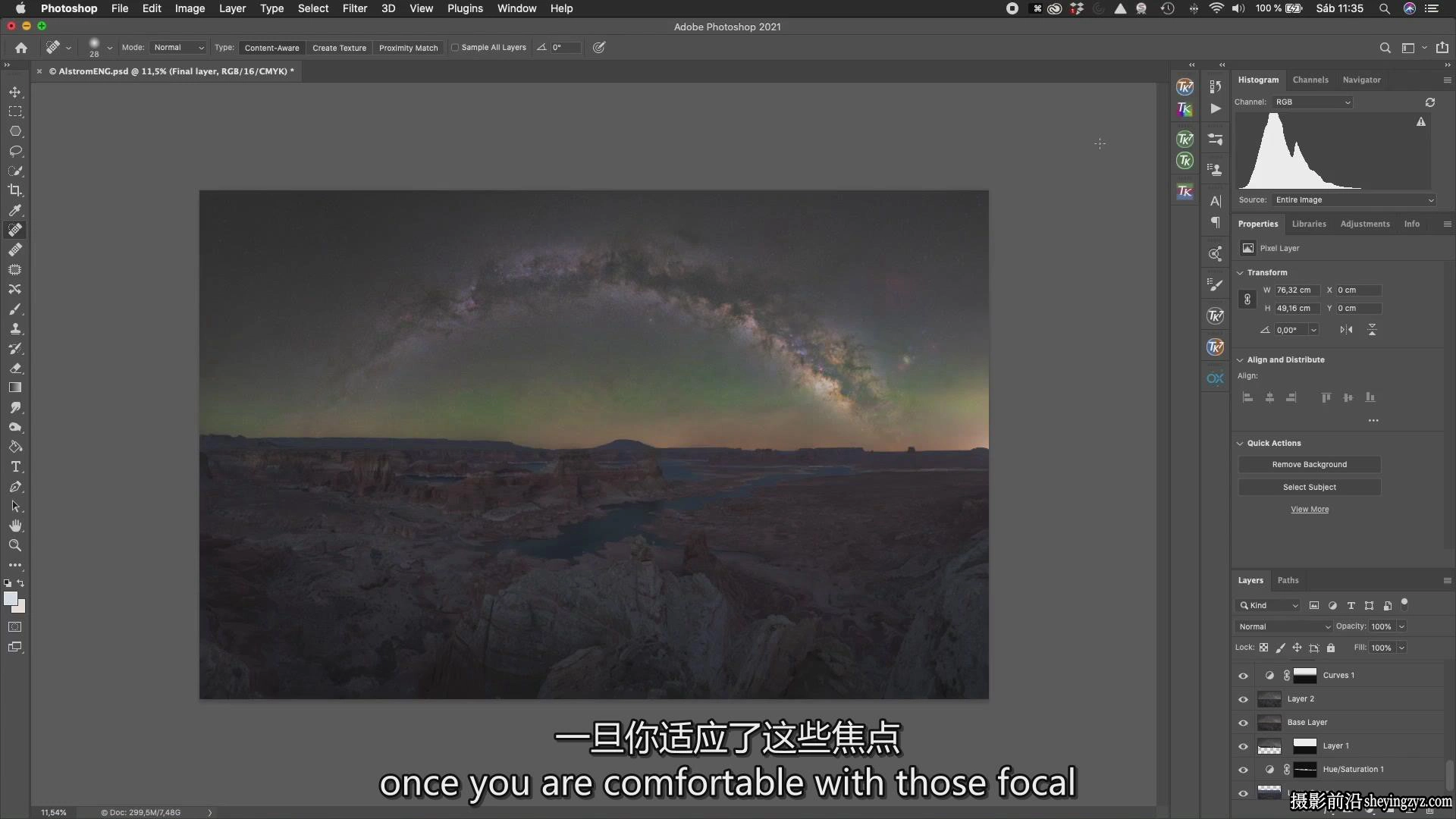This screenshot has width=1456, height=819.
Task: Hide the Layer 2 layer
Action: click(x=1243, y=699)
